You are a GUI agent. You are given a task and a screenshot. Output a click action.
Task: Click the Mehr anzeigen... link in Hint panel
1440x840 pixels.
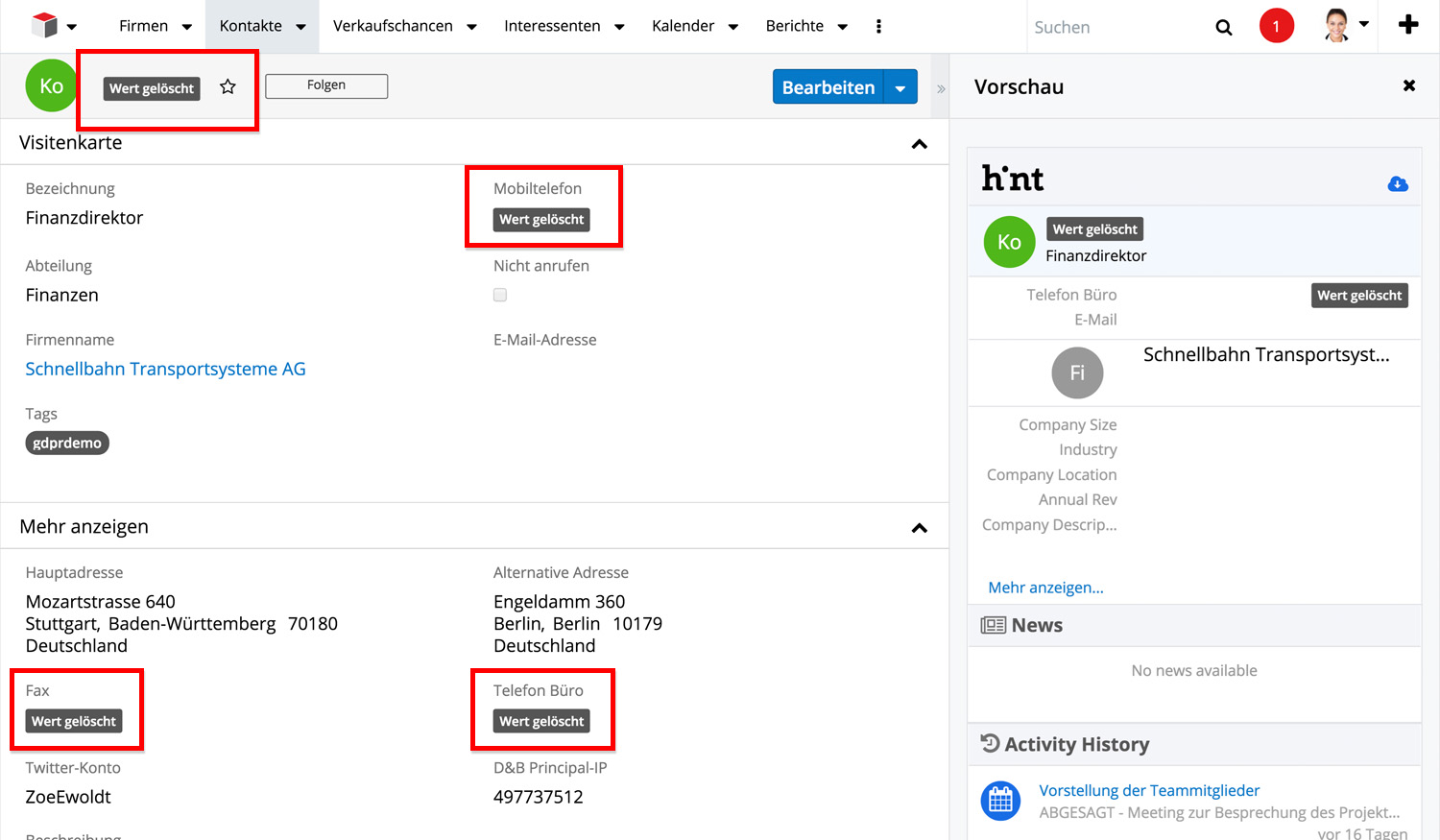click(x=1045, y=588)
